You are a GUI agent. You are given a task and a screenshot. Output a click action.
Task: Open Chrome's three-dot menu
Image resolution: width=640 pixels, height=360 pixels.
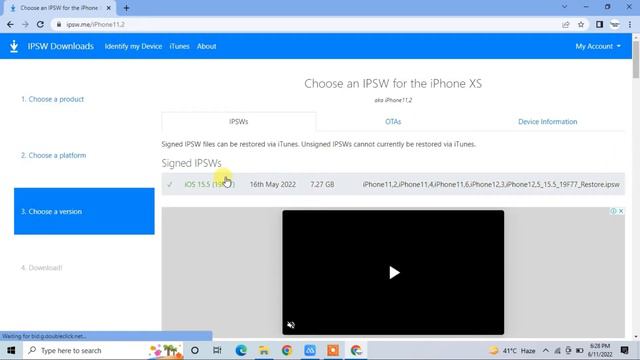tap(630, 24)
